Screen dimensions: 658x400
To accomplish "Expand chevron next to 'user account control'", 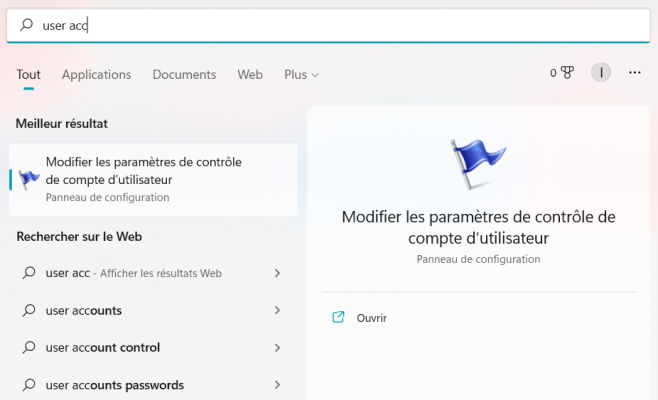I will [x=277, y=348].
